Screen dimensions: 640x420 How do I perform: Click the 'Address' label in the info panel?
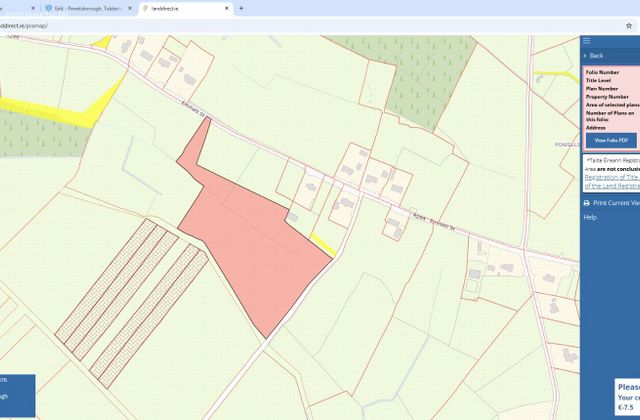[596, 128]
